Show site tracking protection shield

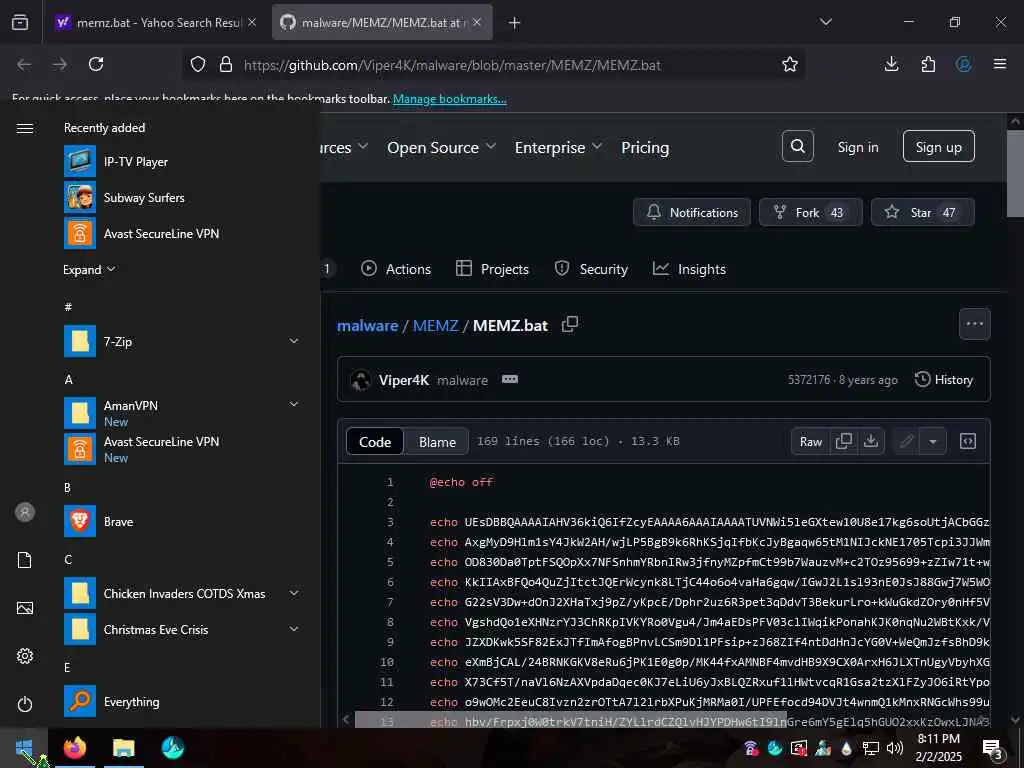(x=198, y=64)
